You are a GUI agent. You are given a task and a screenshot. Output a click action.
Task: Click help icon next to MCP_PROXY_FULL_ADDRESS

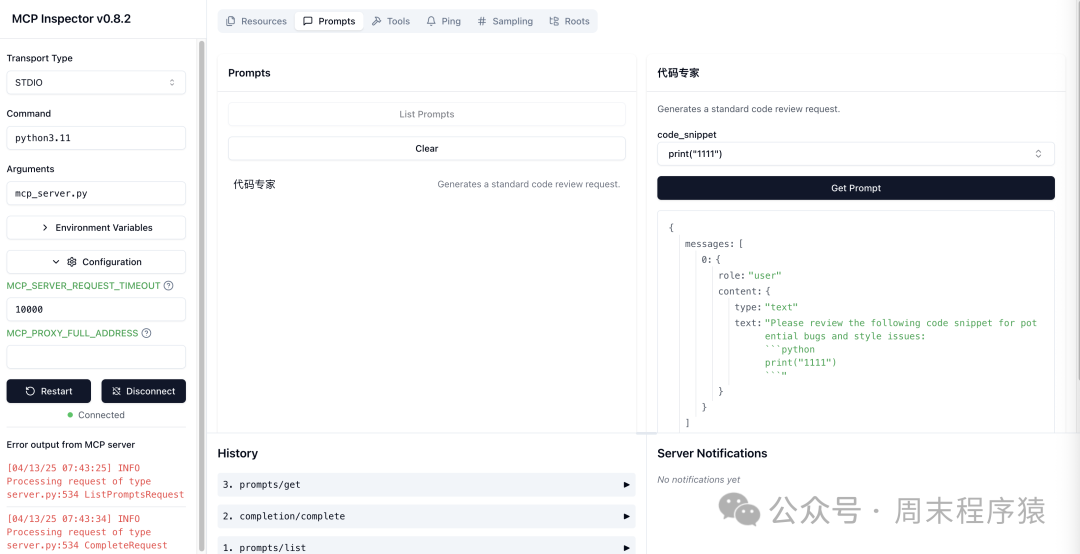[146, 333]
